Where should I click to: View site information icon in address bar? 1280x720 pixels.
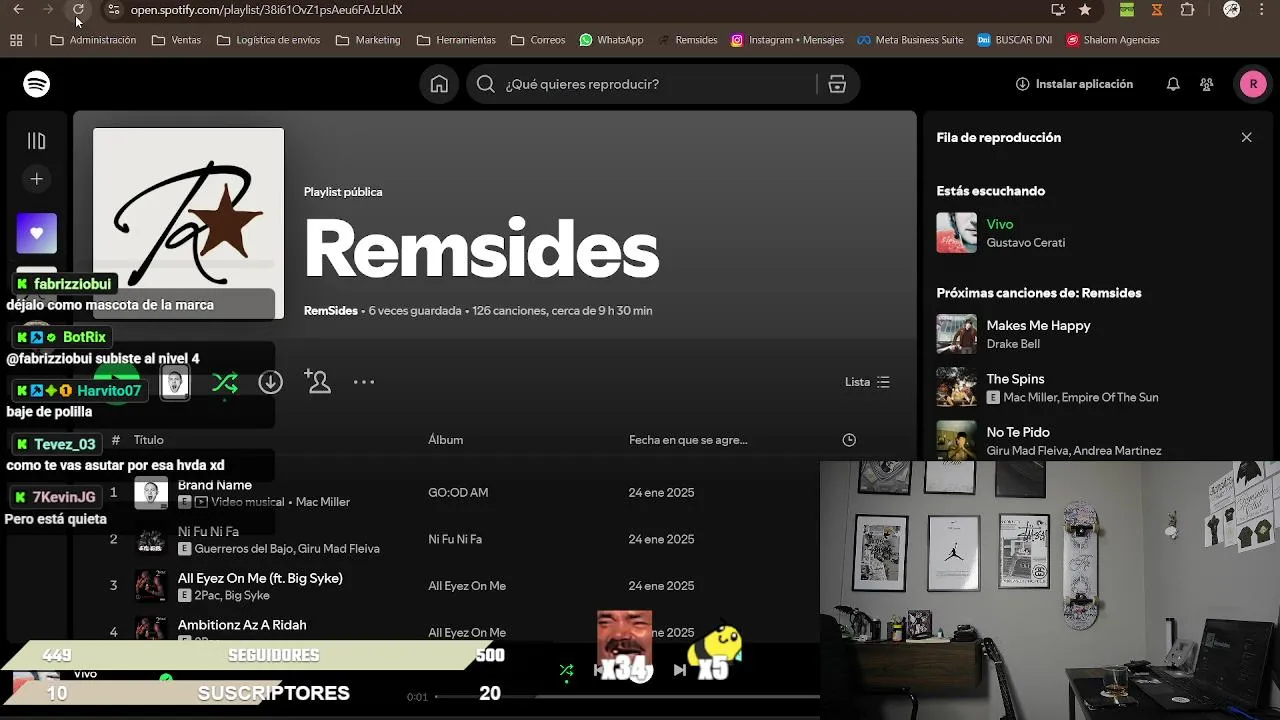pos(113,10)
